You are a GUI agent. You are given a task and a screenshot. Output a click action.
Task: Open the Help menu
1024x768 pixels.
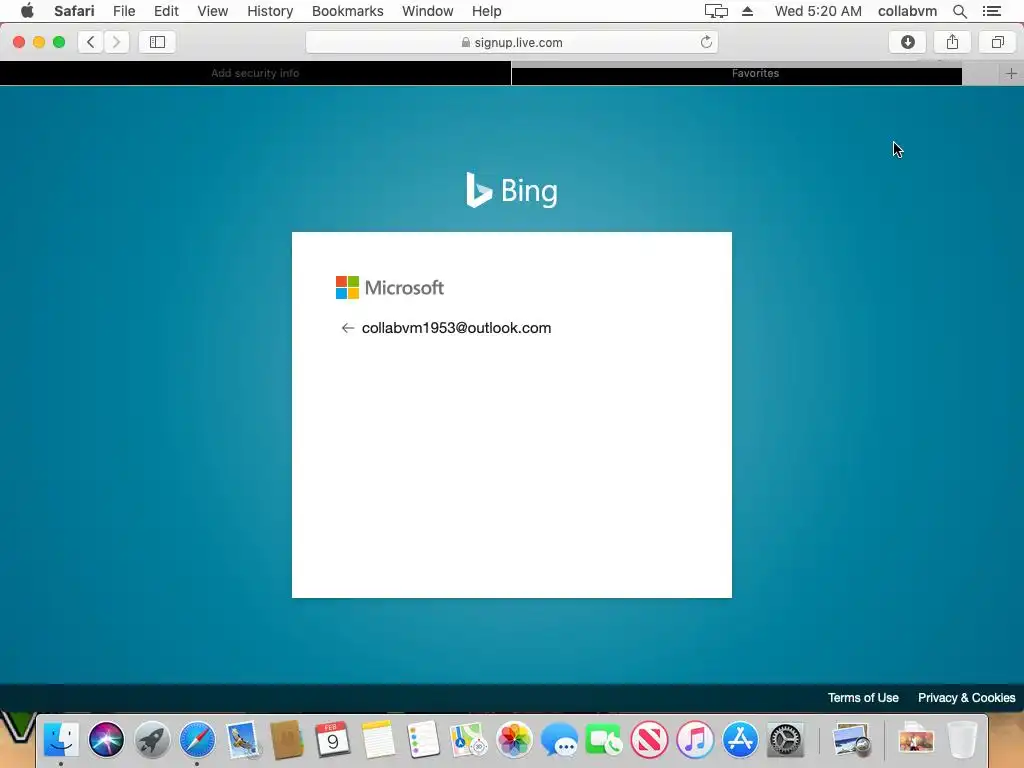click(x=487, y=11)
